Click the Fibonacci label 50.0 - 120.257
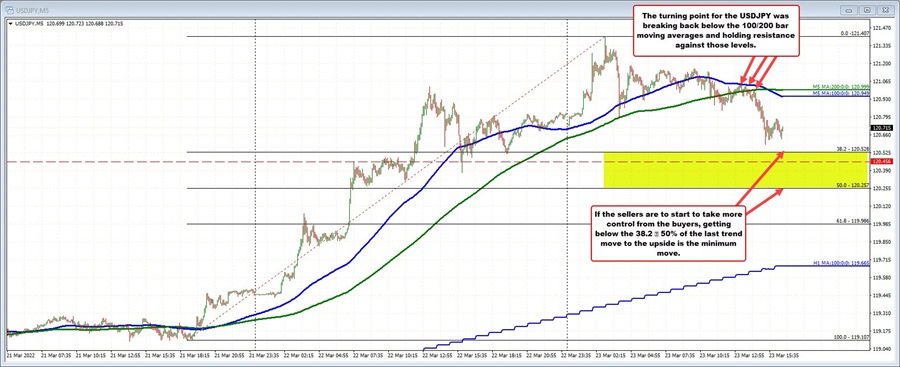 pos(853,186)
